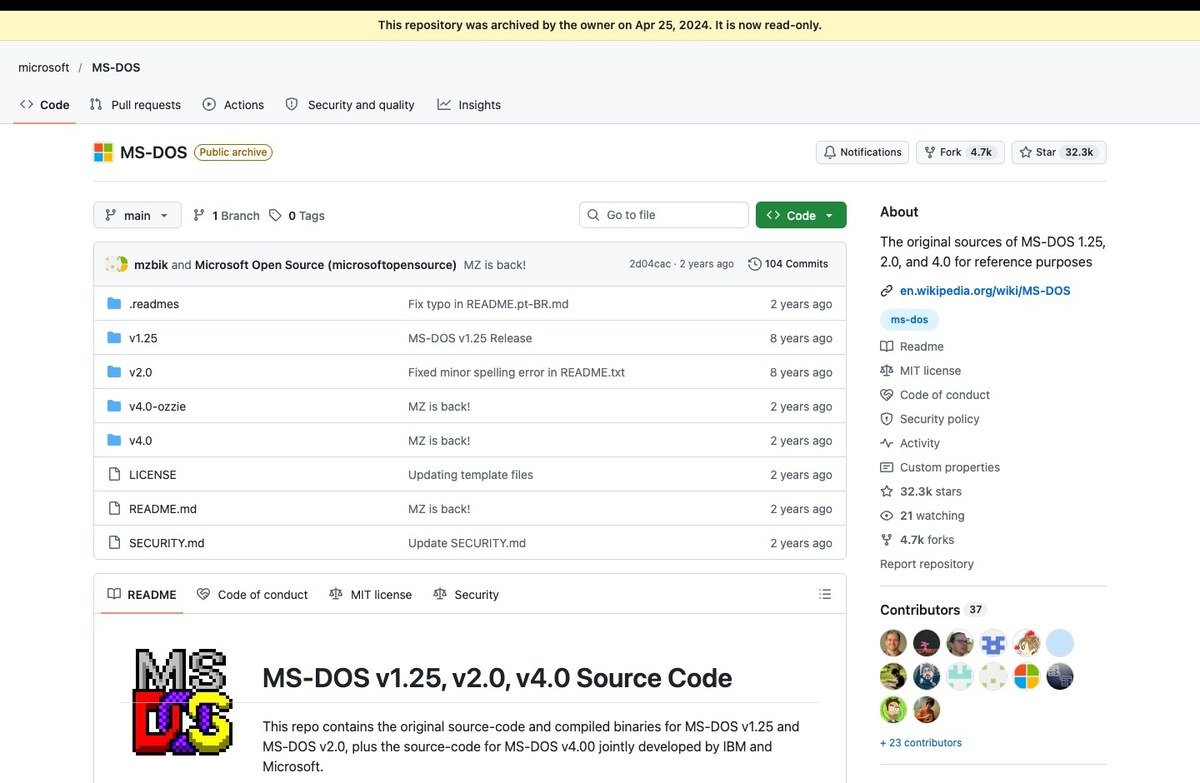Open MIT license link in About sidebar

[x=920, y=371]
